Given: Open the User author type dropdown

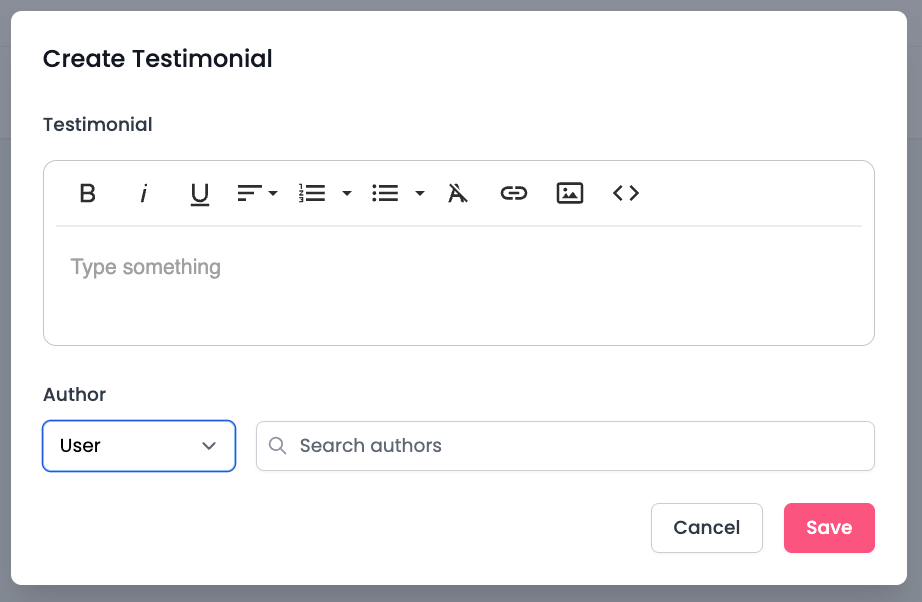Looking at the screenshot, I should (x=139, y=446).
